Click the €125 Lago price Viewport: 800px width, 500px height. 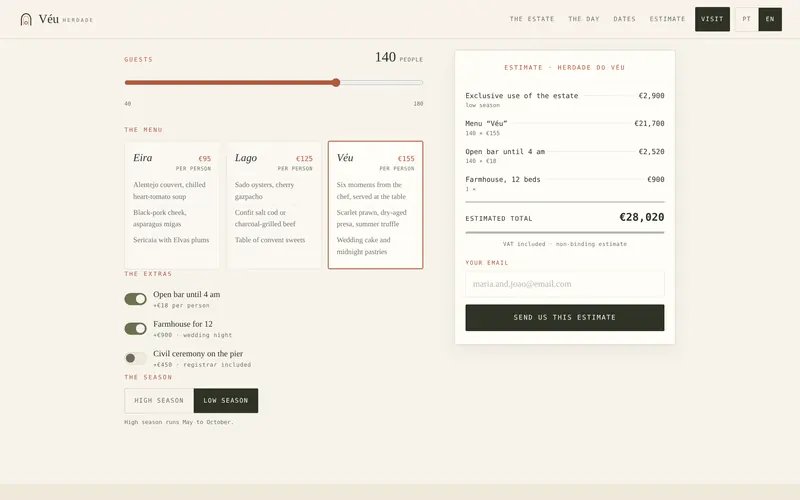pos(304,159)
